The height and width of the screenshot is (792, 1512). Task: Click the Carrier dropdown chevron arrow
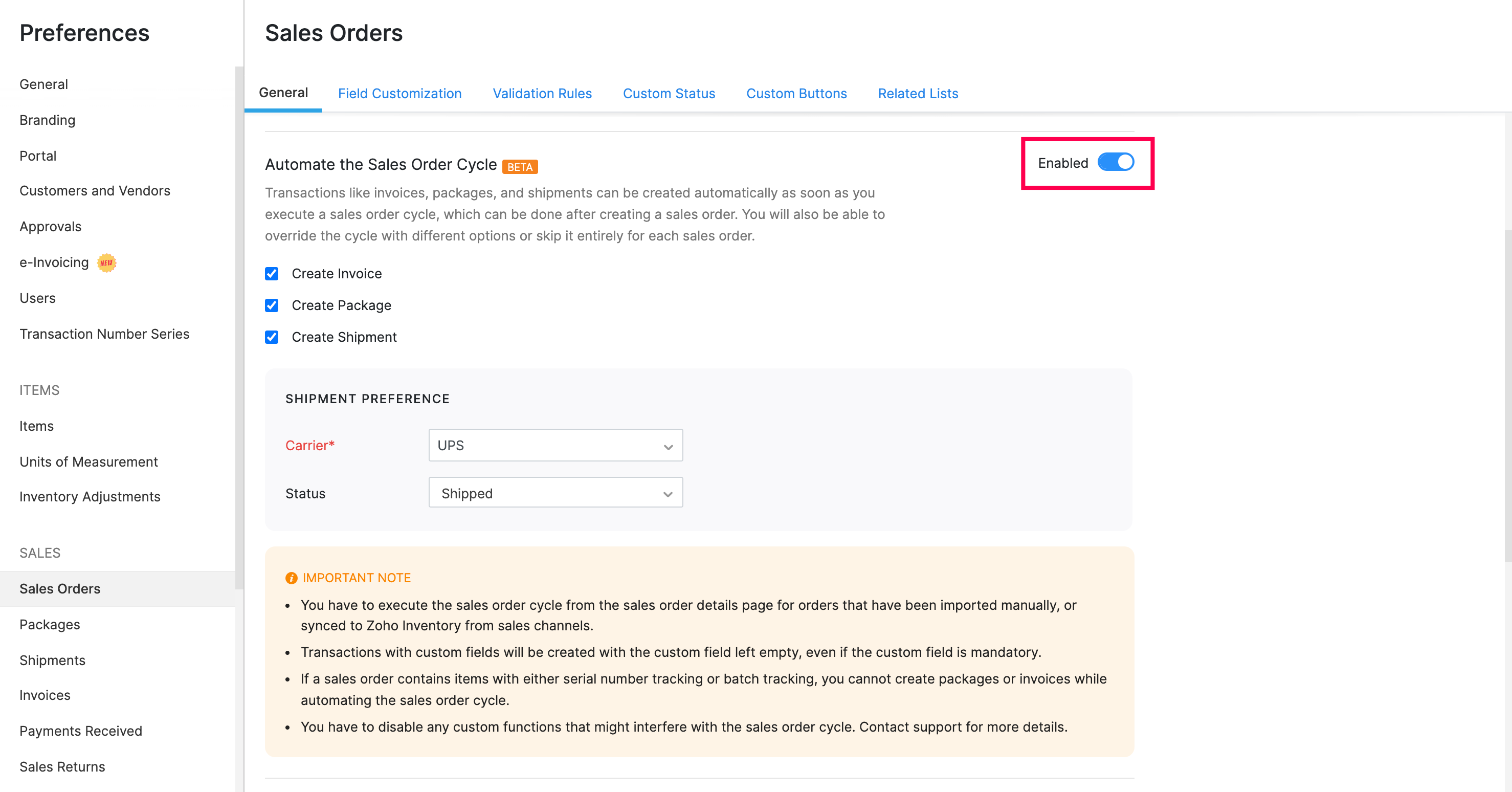click(x=668, y=447)
